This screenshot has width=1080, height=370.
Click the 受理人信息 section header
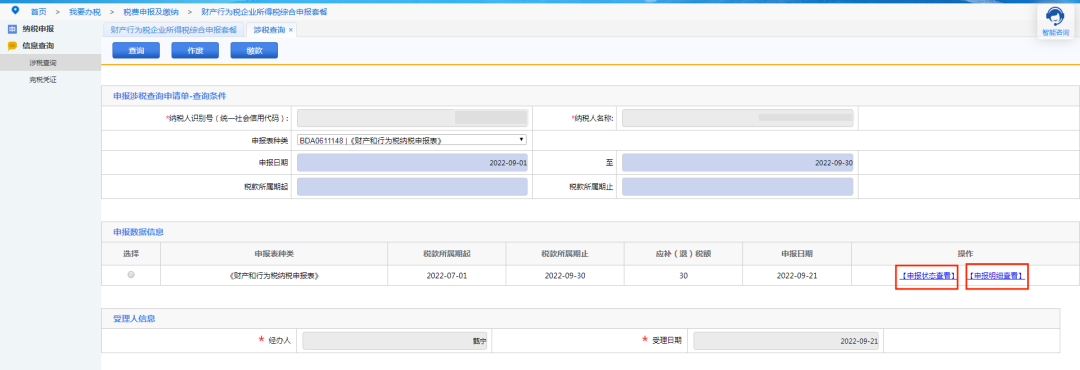(134, 319)
